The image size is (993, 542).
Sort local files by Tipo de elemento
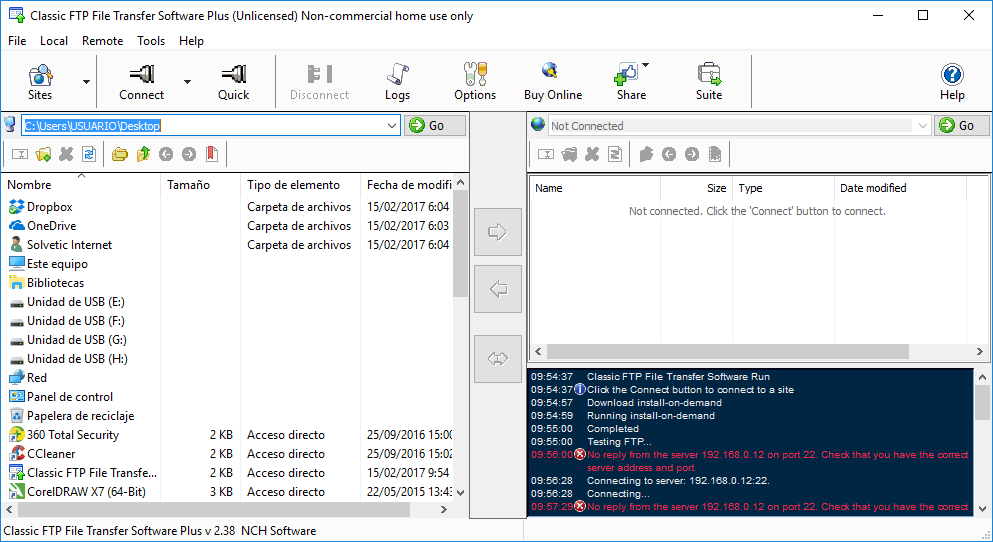[x=301, y=185]
